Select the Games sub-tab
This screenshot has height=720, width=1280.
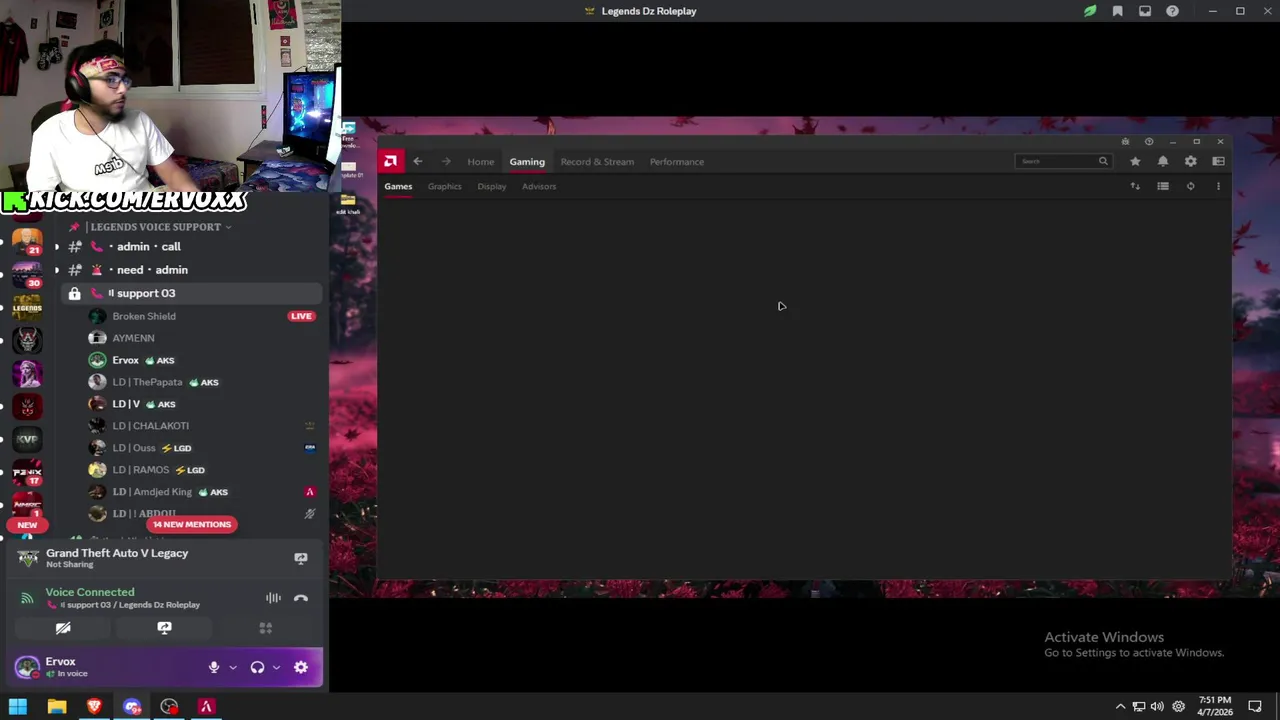click(398, 186)
